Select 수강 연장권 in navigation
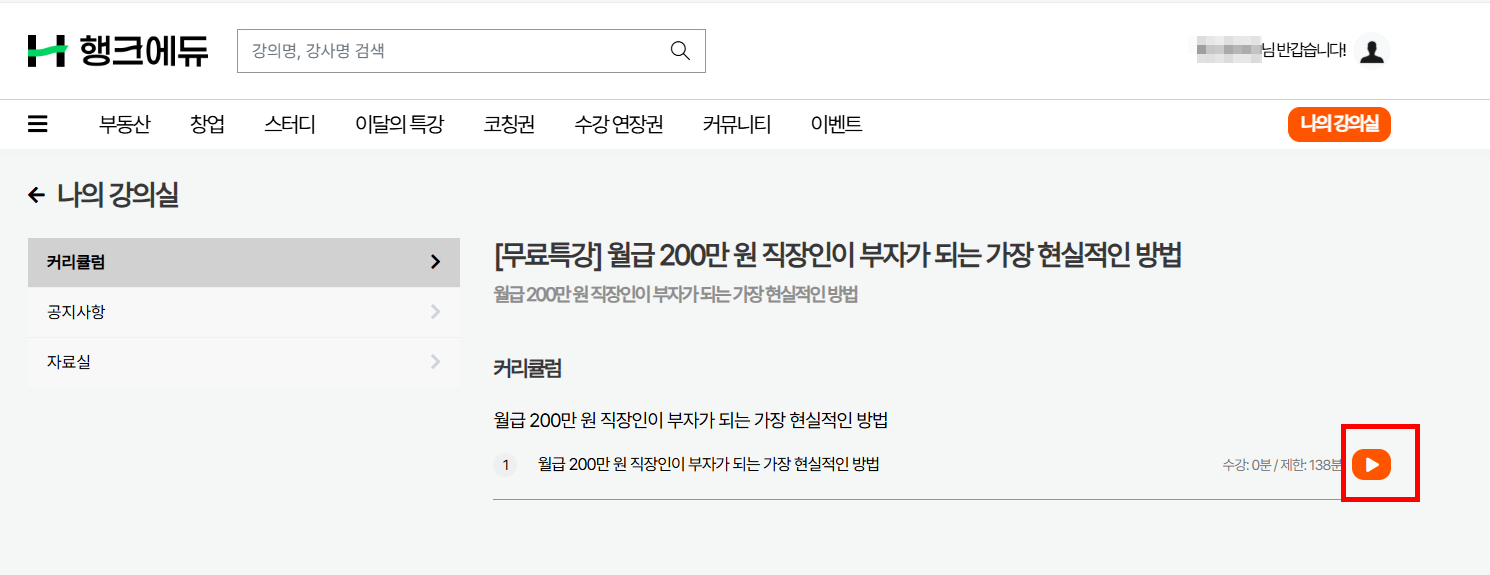Image resolution: width=1490 pixels, height=575 pixels. 618,125
